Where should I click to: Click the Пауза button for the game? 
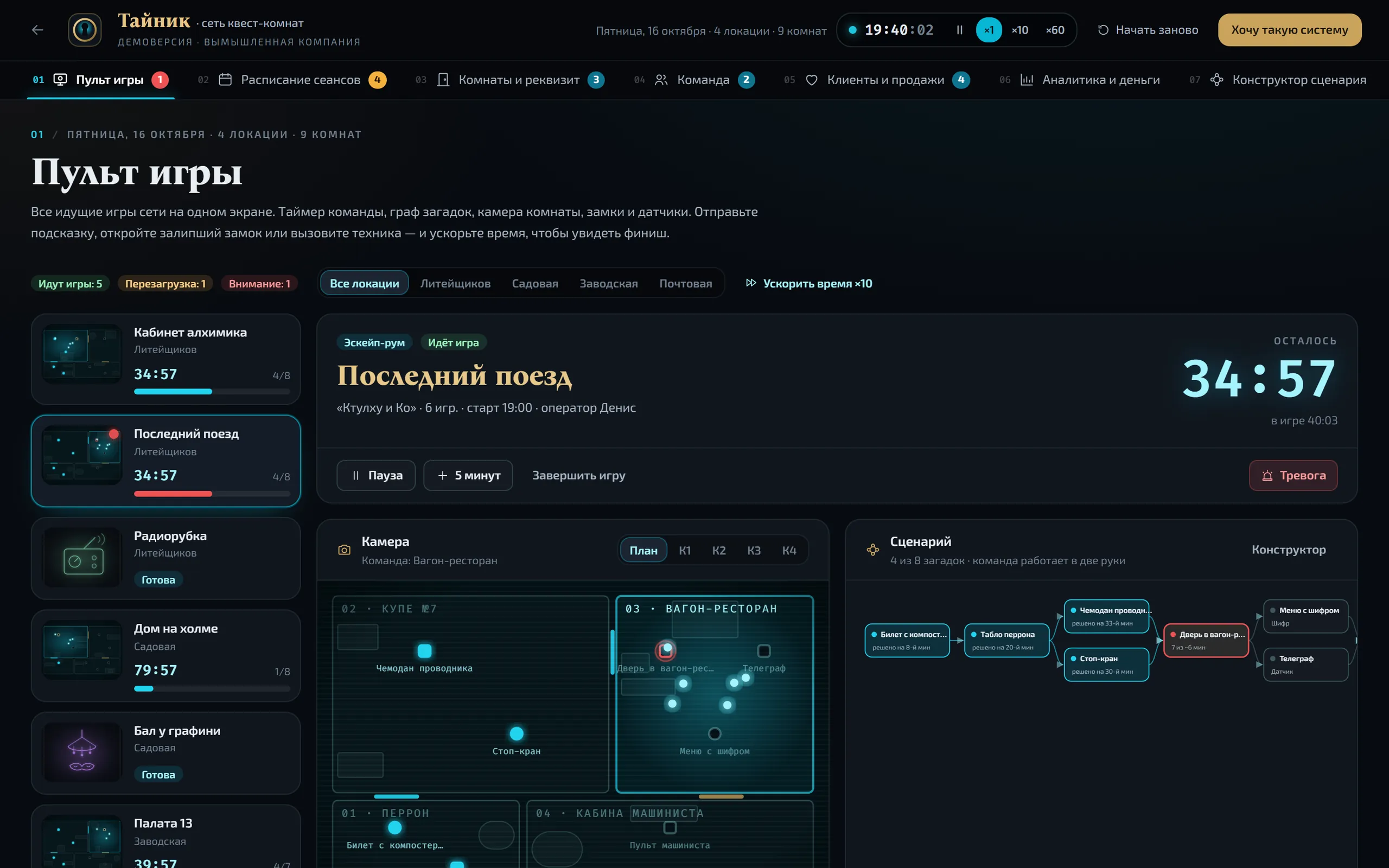376,475
